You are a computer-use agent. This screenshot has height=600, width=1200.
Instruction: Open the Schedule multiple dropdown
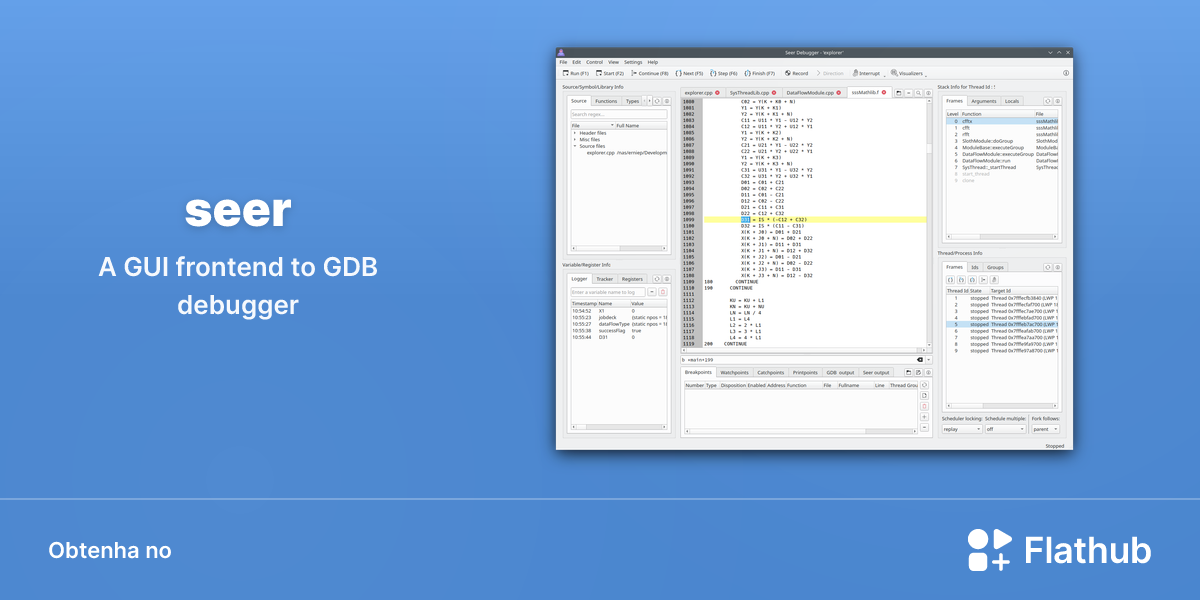(1006, 429)
